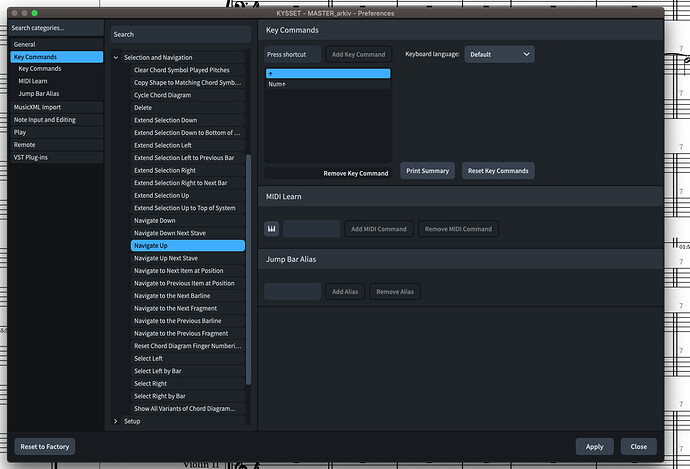Select Navigate Down command
Screen dimensions: 690x469
point(188,220)
